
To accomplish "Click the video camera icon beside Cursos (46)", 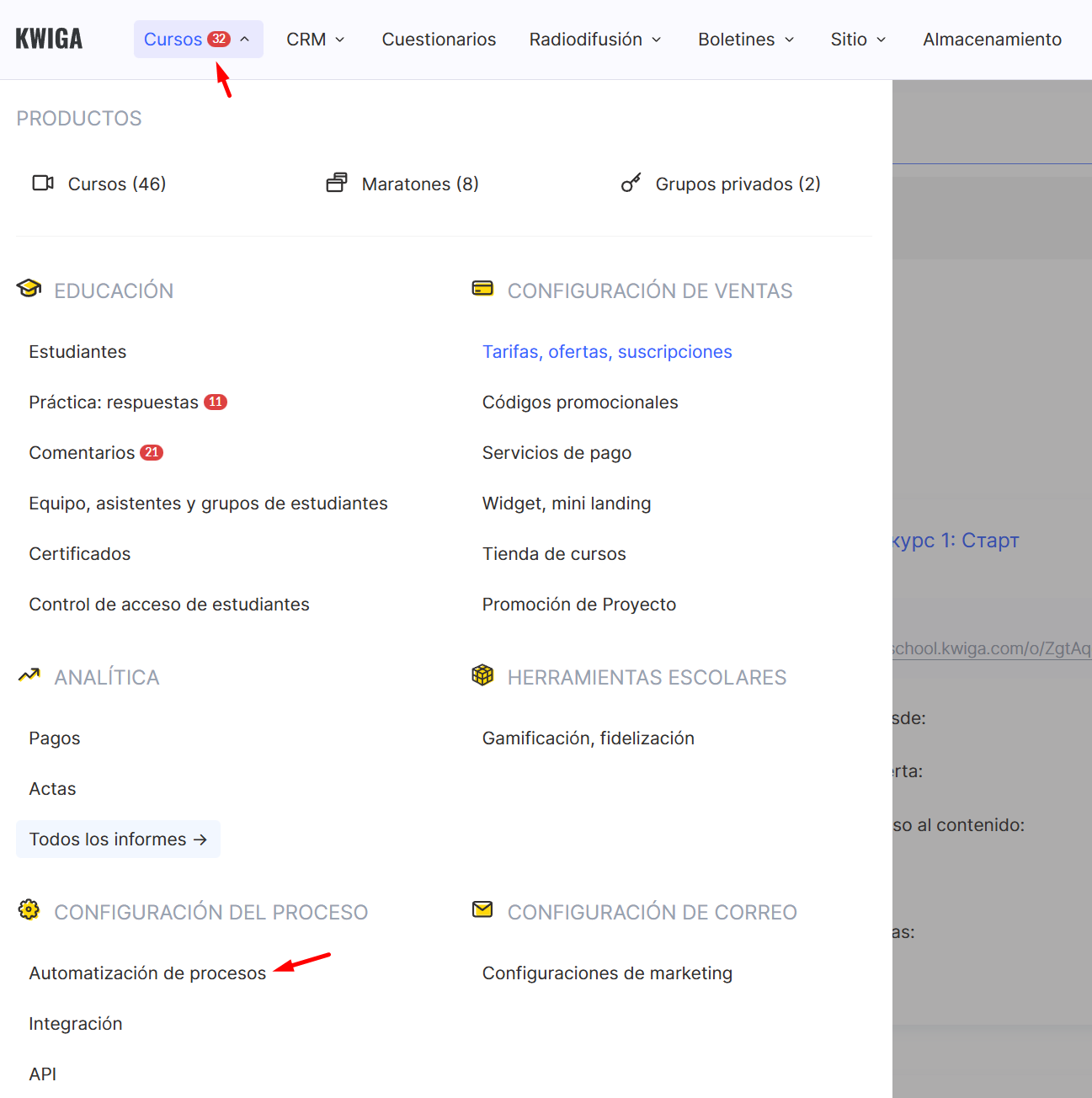I will [x=43, y=184].
